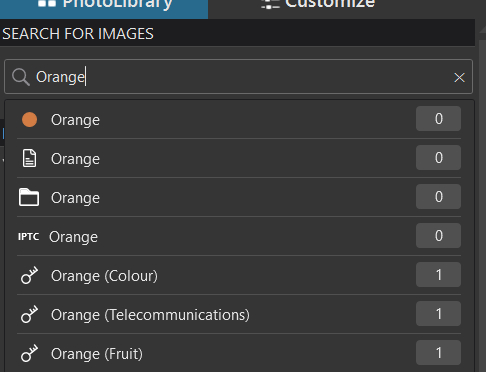This screenshot has height=372, width=486.
Task: Click the count badge for Orange (Fruit)
Action: 438,353
